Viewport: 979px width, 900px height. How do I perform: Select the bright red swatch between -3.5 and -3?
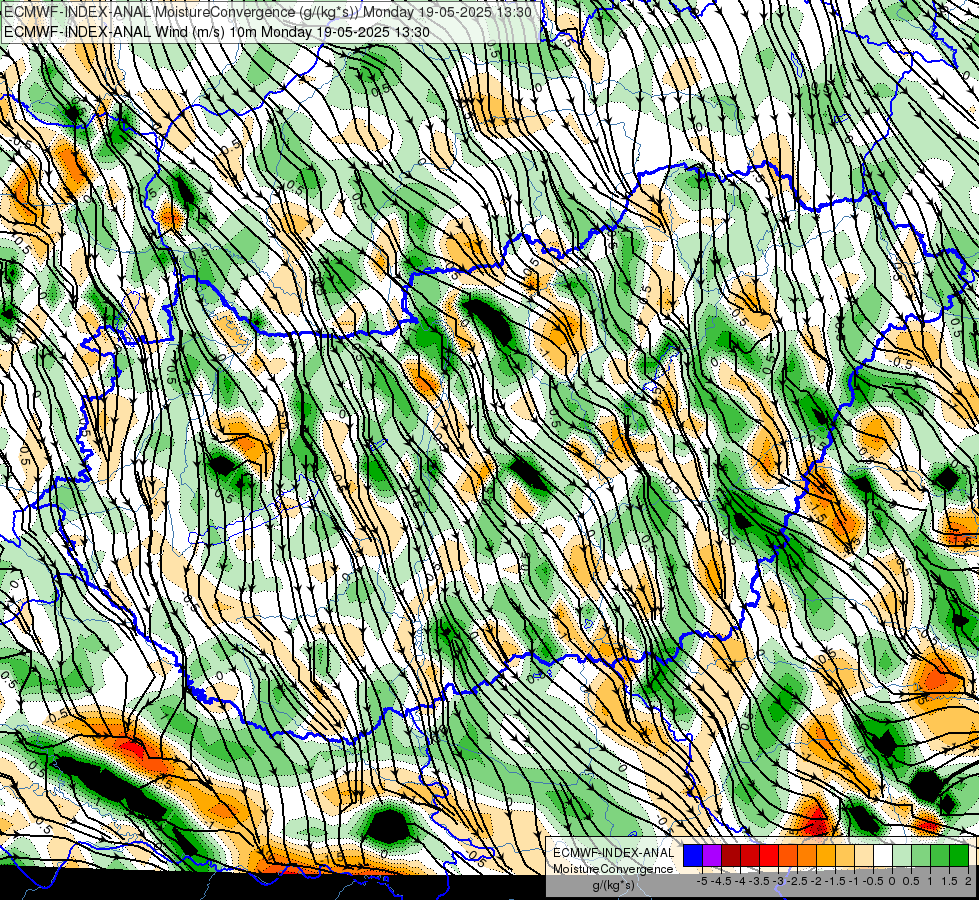769,856
